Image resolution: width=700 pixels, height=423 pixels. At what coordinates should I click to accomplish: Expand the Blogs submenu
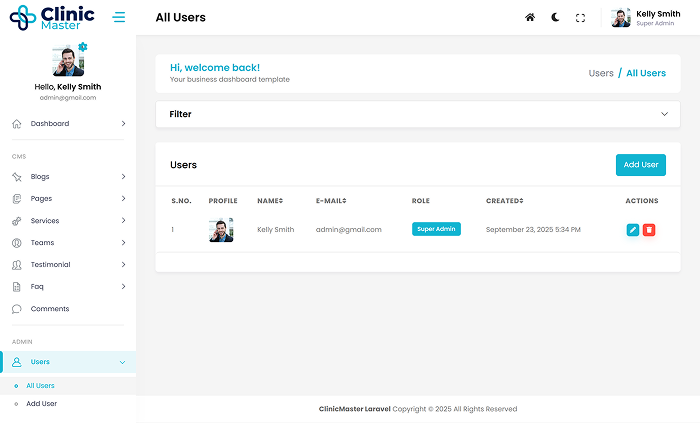68,177
